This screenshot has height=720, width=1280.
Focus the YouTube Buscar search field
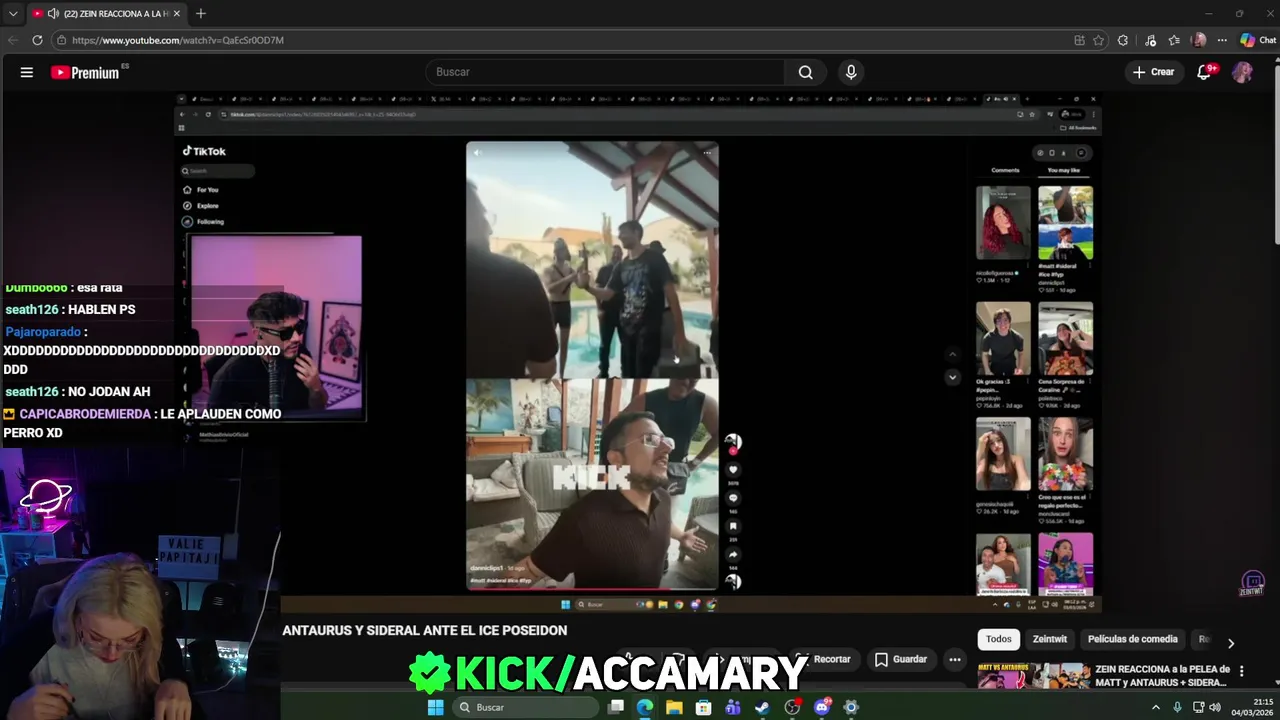click(x=605, y=72)
